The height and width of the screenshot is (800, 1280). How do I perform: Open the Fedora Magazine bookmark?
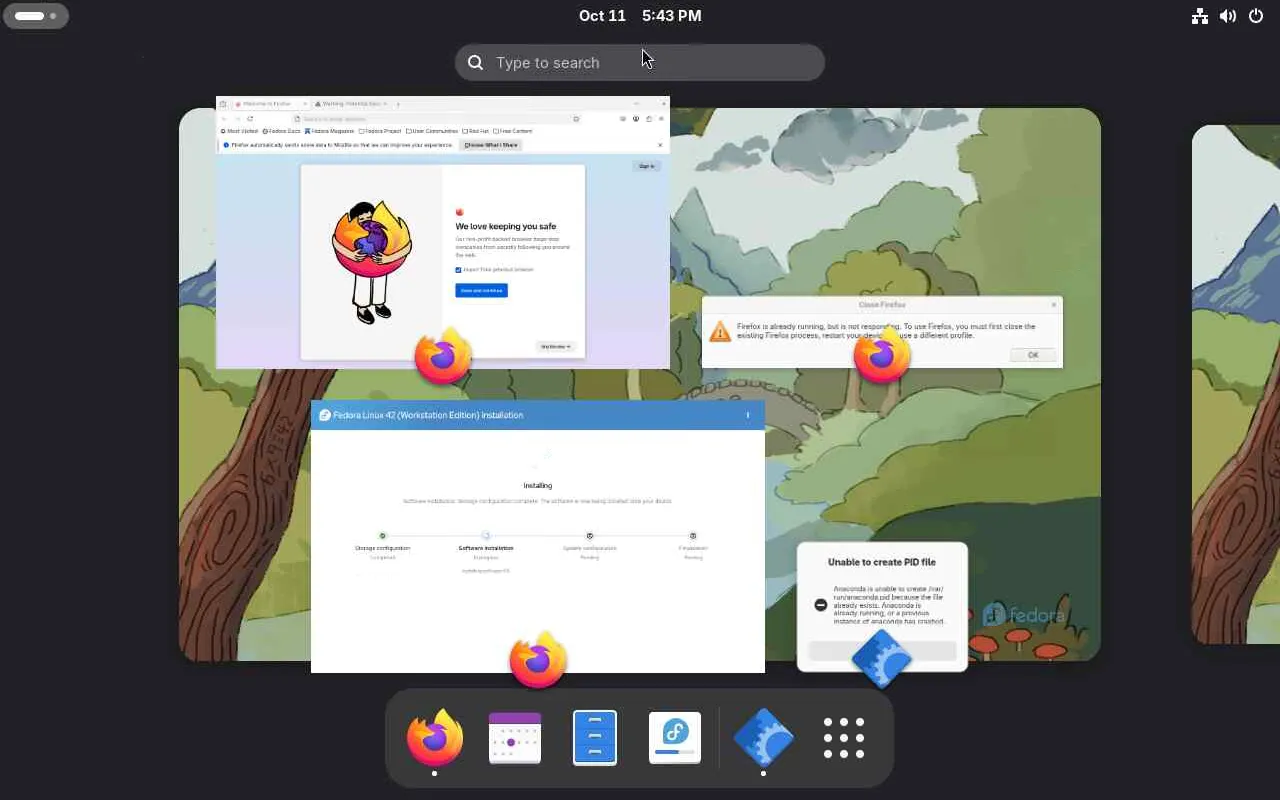coord(330,131)
